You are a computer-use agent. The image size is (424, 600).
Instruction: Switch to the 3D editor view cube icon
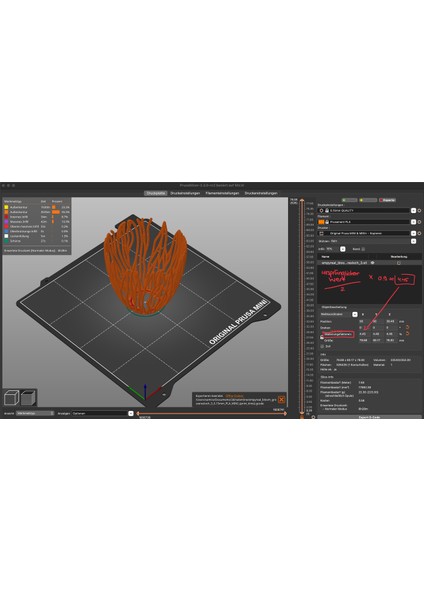(11, 398)
